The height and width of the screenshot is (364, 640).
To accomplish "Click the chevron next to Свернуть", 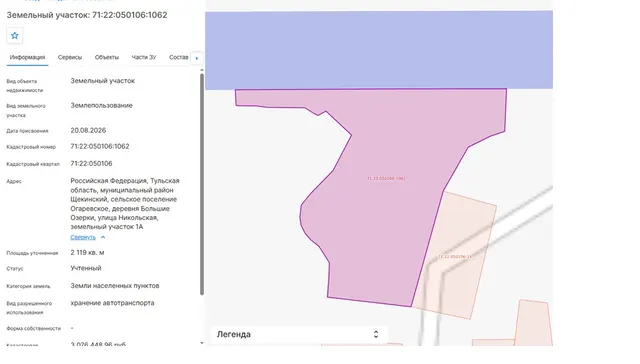I will point(103,237).
